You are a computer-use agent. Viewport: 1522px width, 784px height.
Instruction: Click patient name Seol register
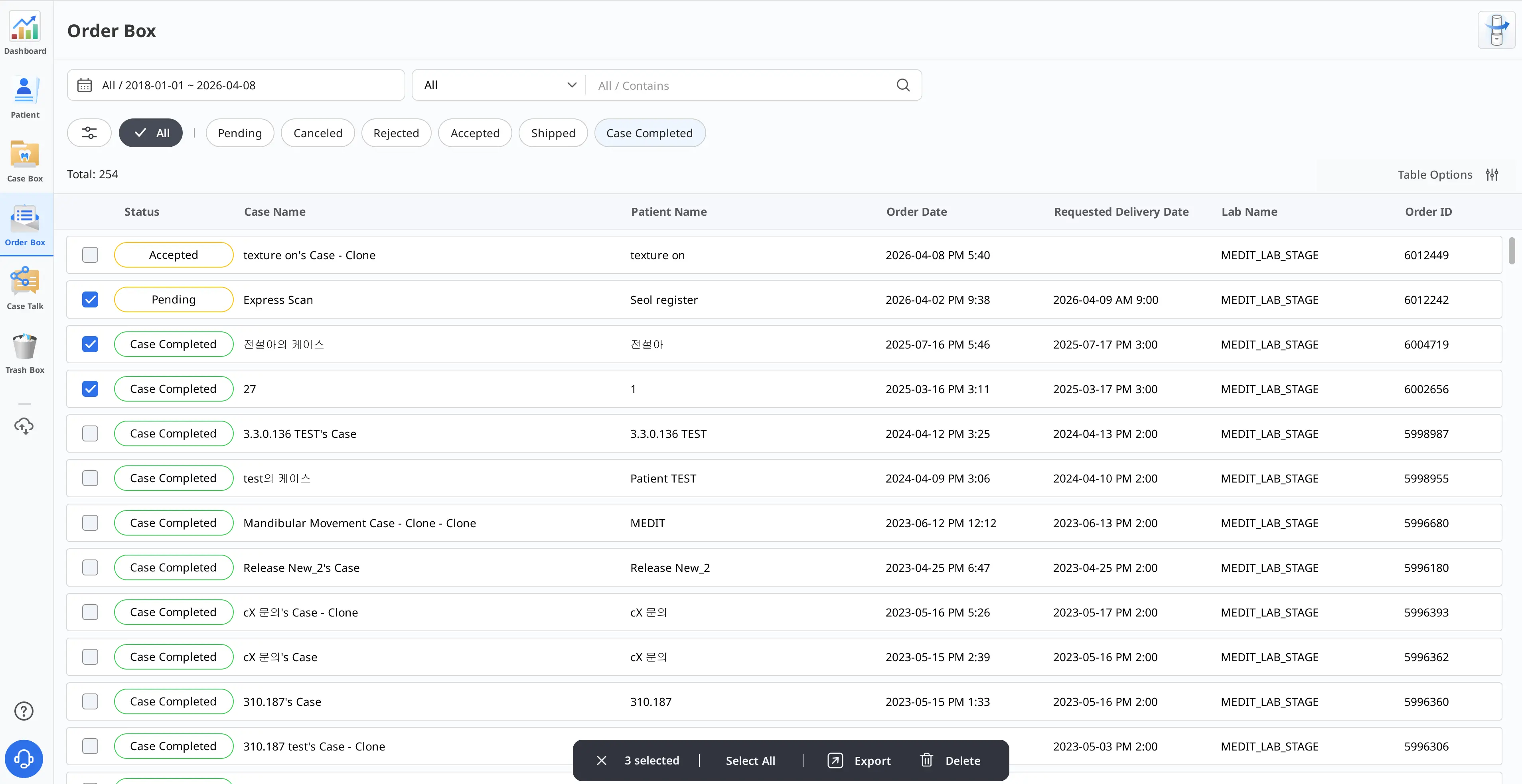(663, 300)
